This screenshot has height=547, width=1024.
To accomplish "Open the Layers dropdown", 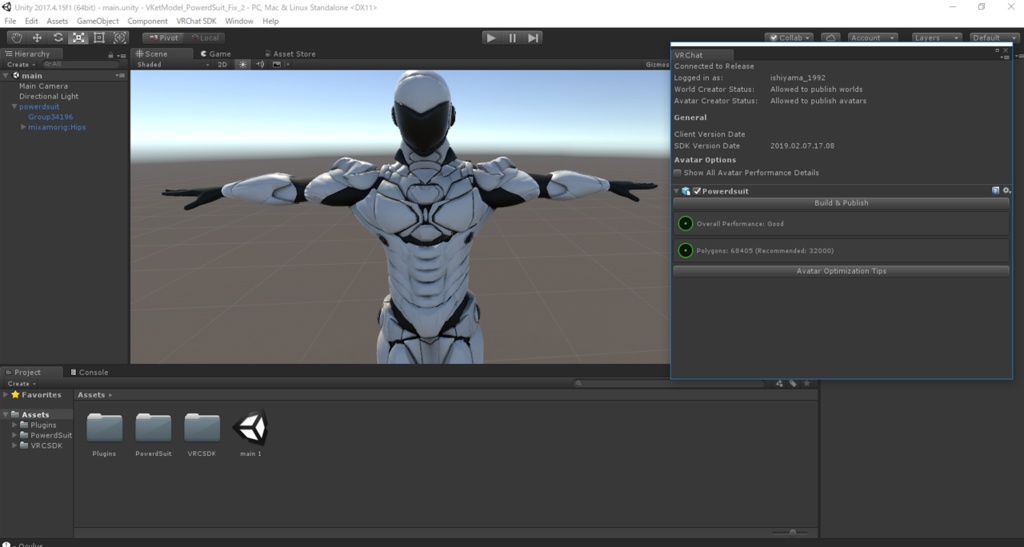I will tap(937, 38).
